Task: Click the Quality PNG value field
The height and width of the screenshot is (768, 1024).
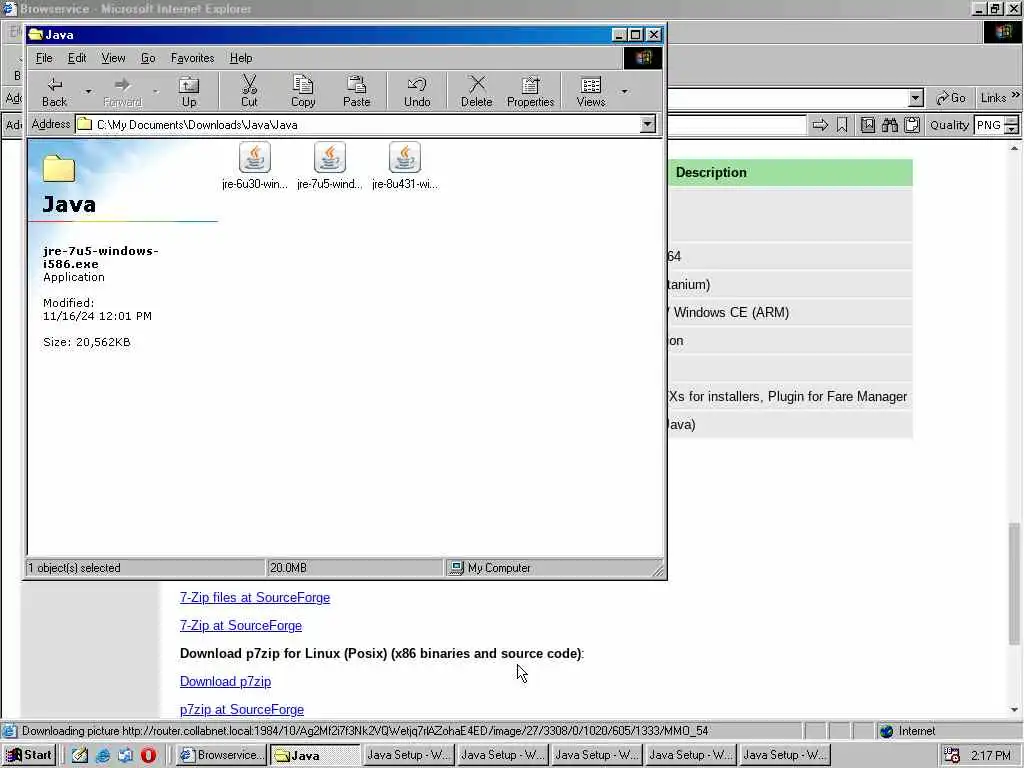Action: [x=989, y=125]
